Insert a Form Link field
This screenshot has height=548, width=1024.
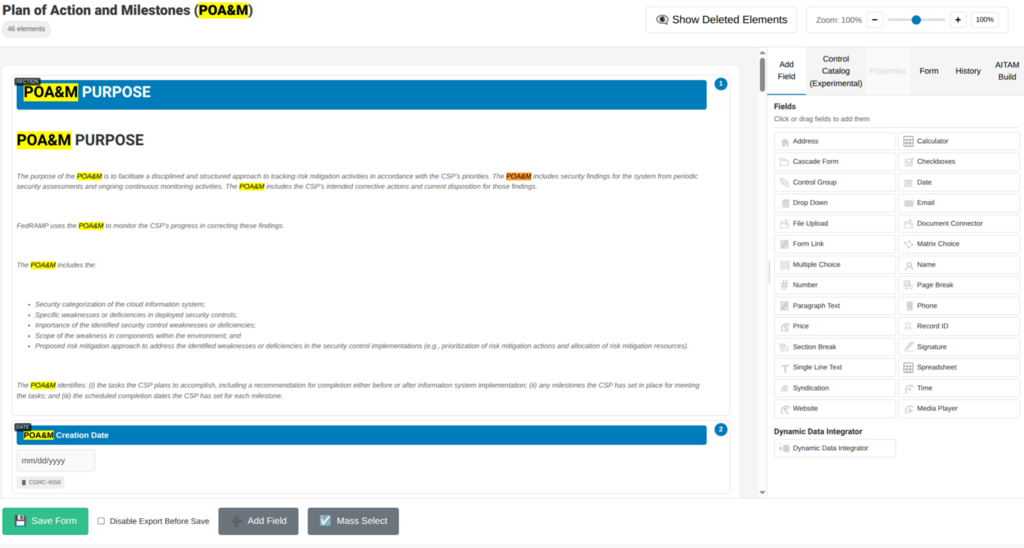(x=834, y=244)
